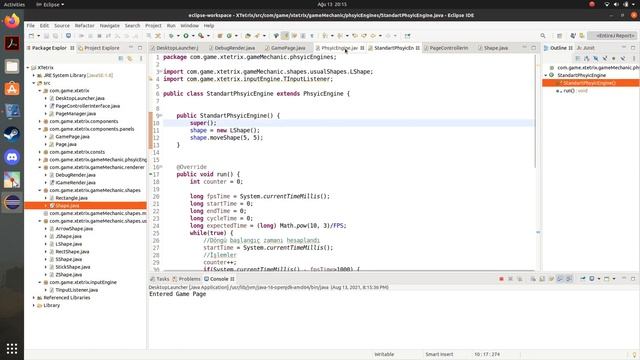Toggle Hide Non-Public Members in Outline toolbar

coord(613,58)
